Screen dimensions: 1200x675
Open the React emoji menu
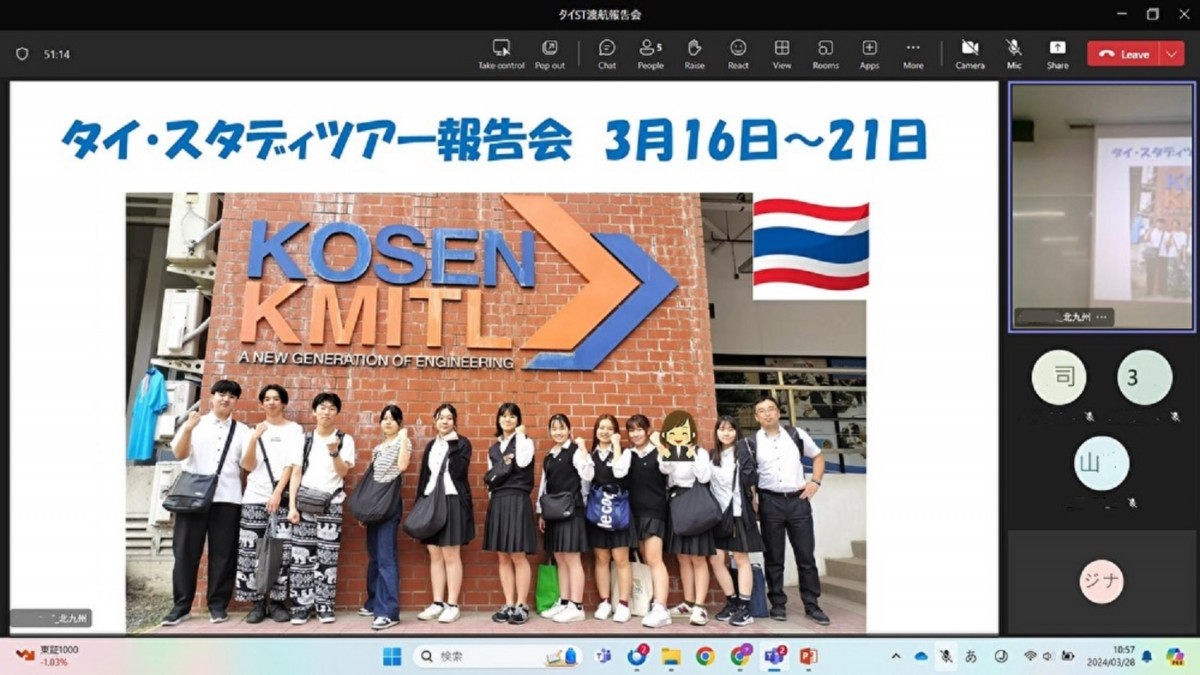738,54
